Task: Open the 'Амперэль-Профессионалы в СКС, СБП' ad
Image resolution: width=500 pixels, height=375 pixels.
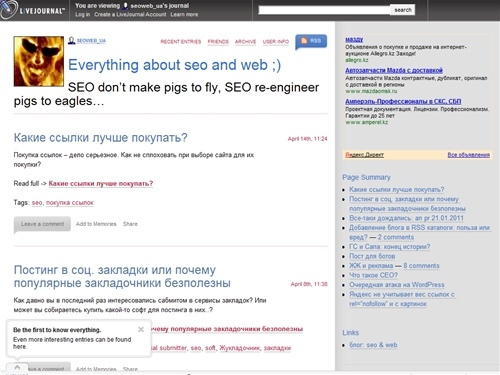Action: coord(403,101)
